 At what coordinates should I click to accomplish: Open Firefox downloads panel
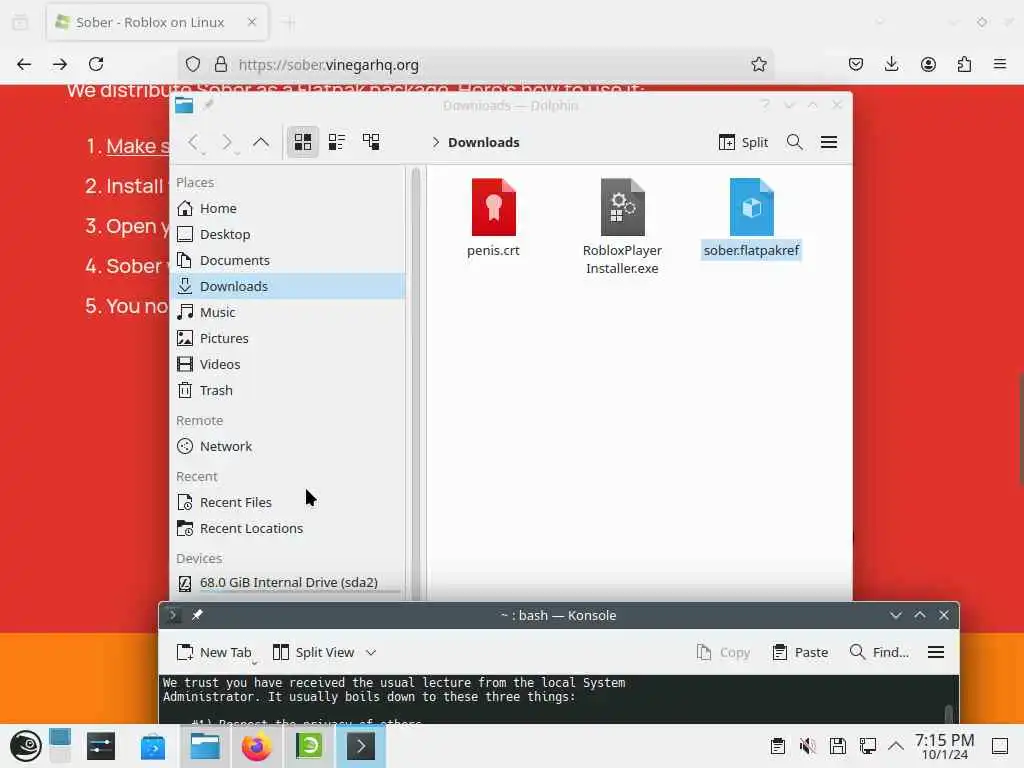pyautogui.click(x=891, y=64)
